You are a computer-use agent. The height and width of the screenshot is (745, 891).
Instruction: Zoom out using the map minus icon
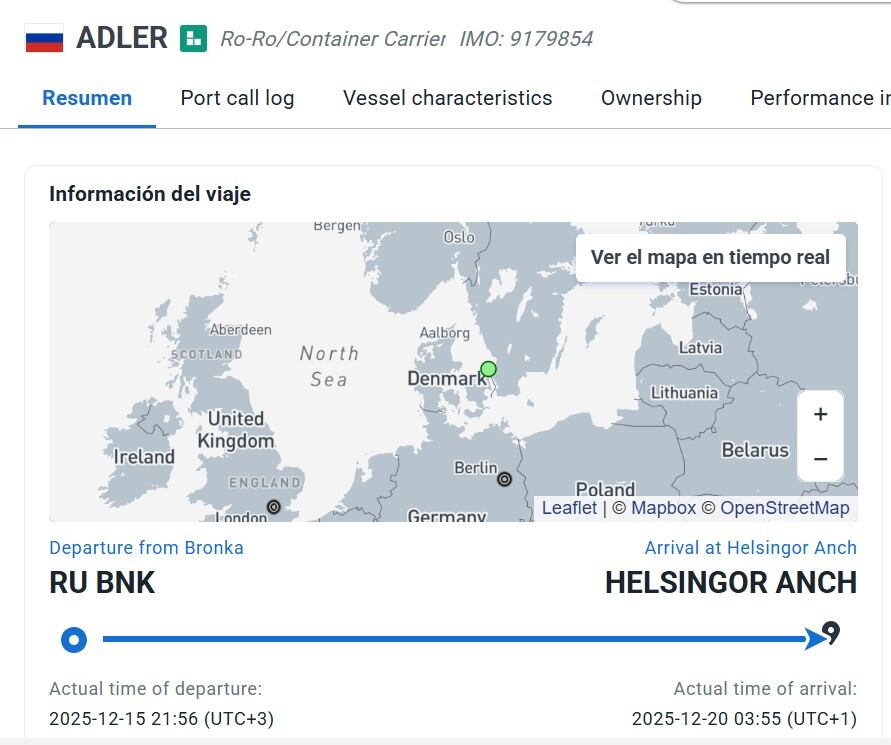point(820,458)
